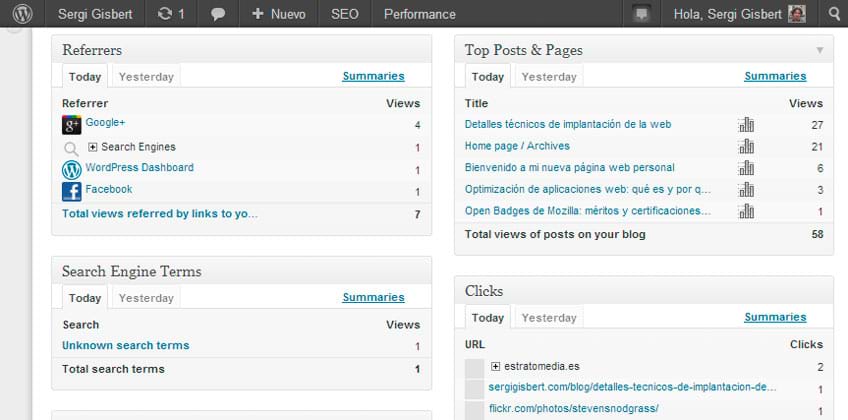Open the Performance menu

(419, 14)
